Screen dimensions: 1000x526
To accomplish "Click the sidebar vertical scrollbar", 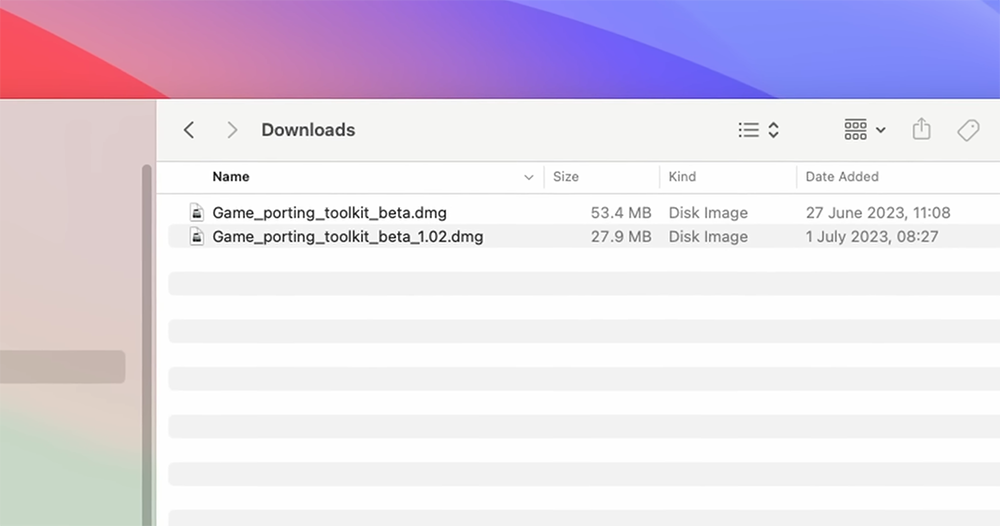I will point(147,345).
